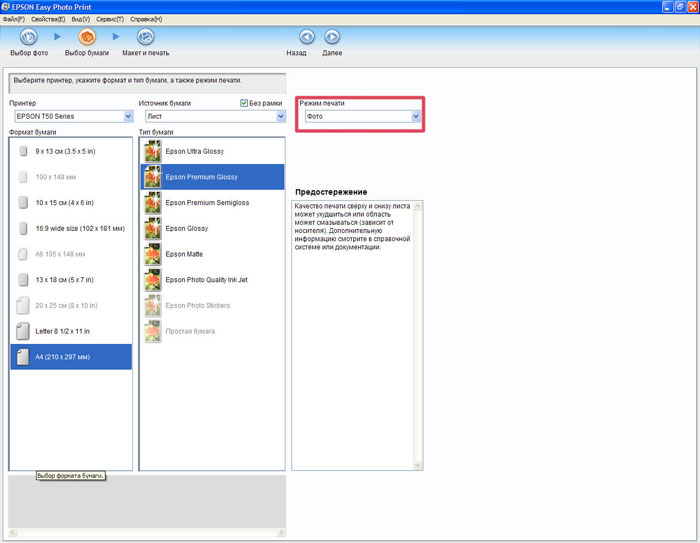This screenshot has width=700, height=543.
Task: Select '10 x 15 см (4 x 6 in)' text
Action: tap(65, 203)
